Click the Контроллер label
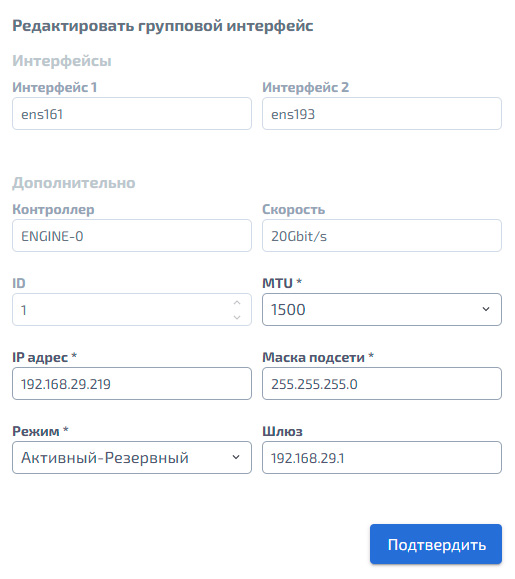Screen dimensions: 515x579 coord(53,209)
